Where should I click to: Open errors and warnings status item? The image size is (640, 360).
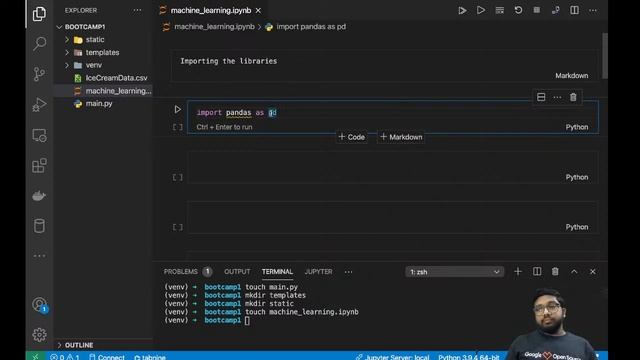coord(64,357)
